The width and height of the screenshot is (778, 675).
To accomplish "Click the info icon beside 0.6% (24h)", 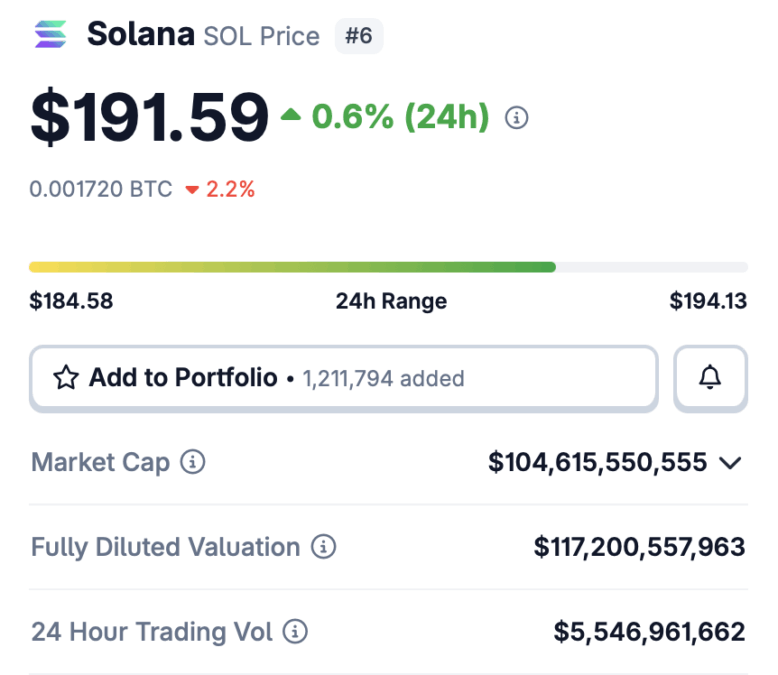I will click(516, 118).
